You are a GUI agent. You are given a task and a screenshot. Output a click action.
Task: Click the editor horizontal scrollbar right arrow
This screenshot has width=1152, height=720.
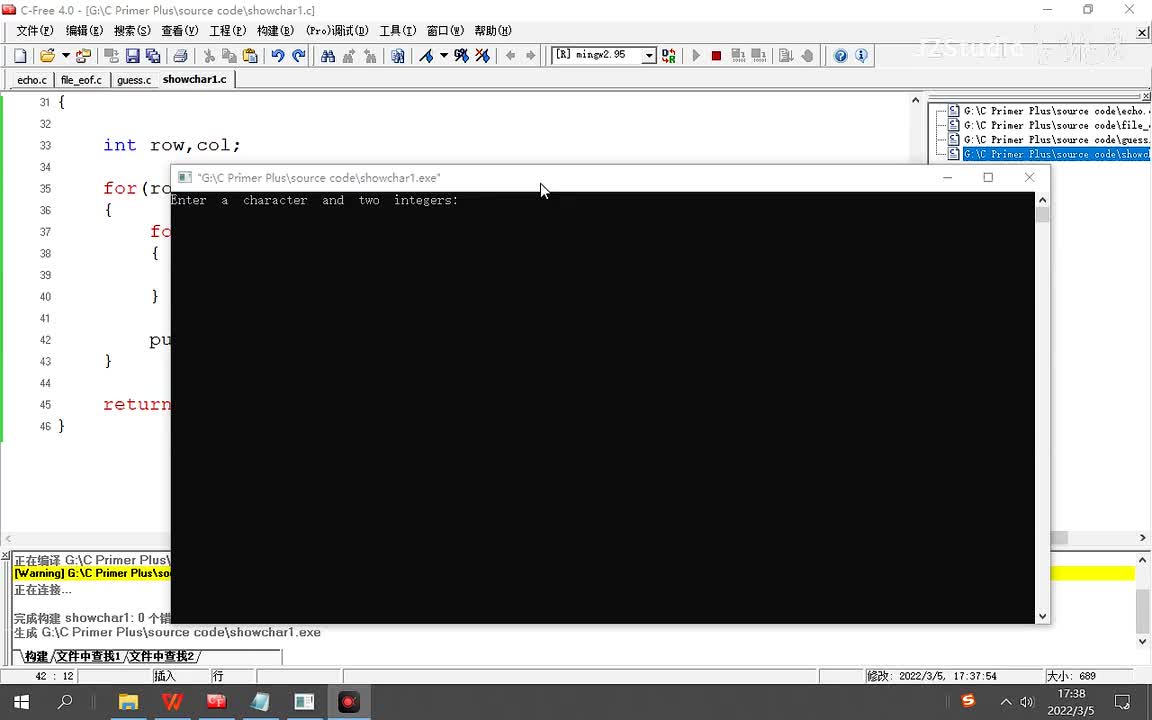[x=1142, y=538]
